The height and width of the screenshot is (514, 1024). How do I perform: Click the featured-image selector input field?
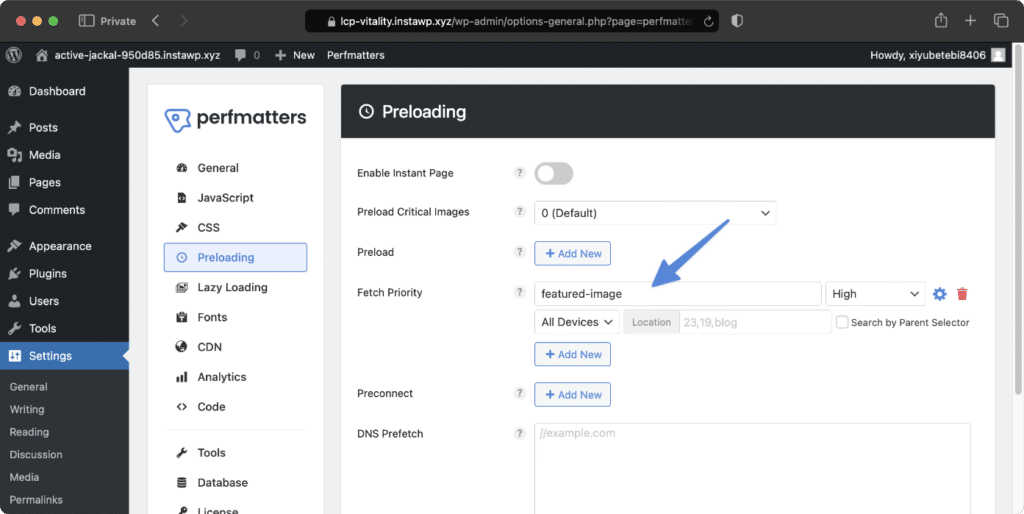(x=677, y=294)
